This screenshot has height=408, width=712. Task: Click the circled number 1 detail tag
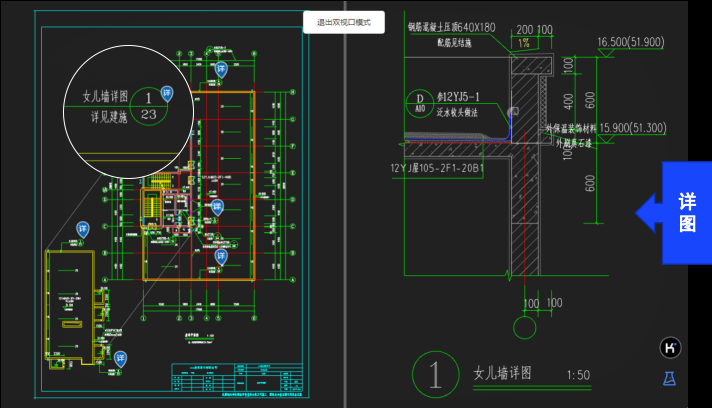click(x=435, y=375)
